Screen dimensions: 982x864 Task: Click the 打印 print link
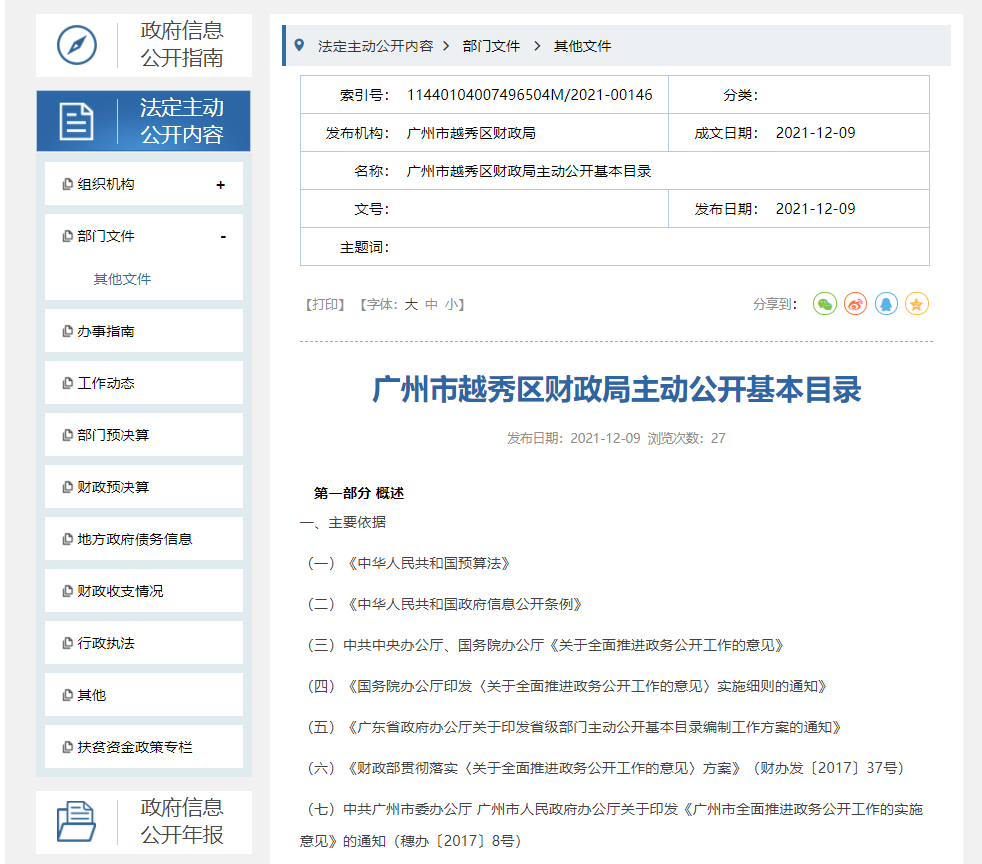coord(325,305)
